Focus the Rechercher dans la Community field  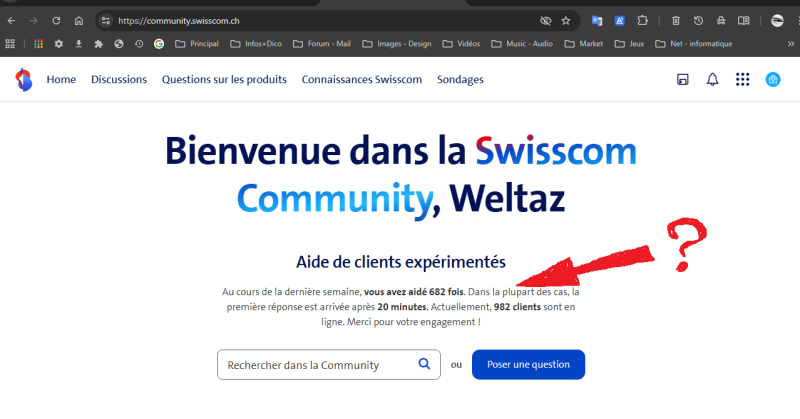(315, 365)
